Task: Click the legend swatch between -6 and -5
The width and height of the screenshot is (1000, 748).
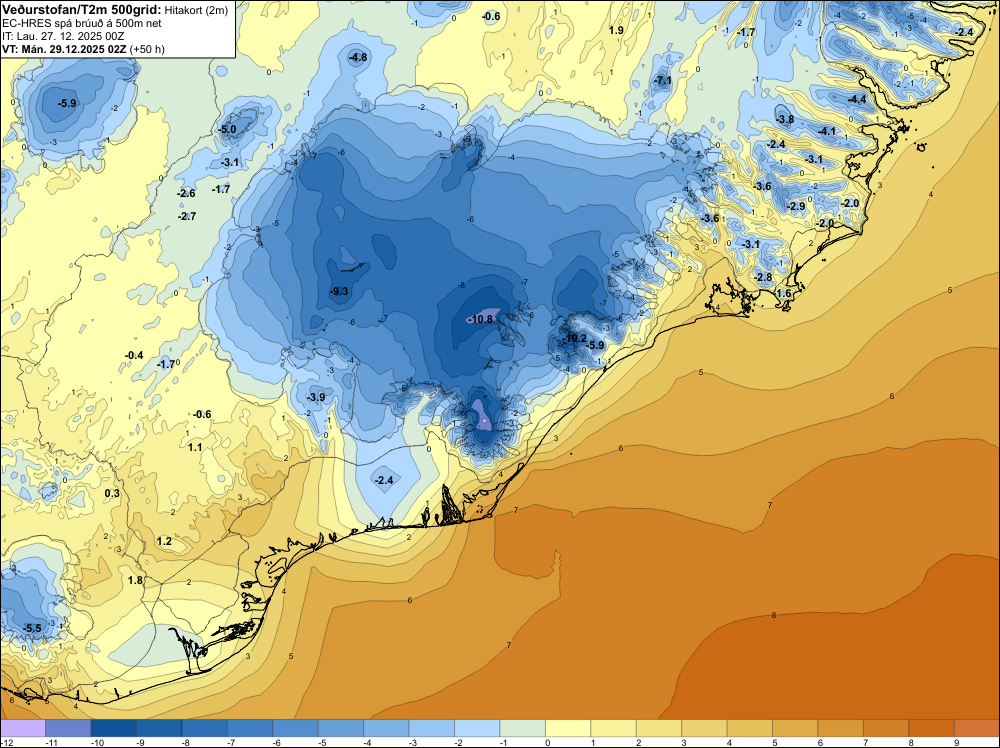Action: tap(295, 728)
